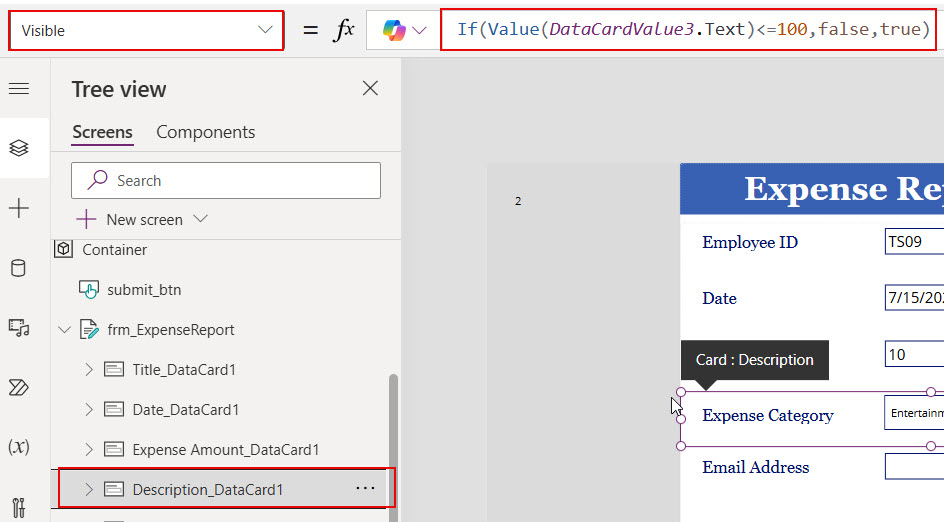This screenshot has height=522, width=944.
Task: Open more options for Description_DataCard1
Action: 365,488
